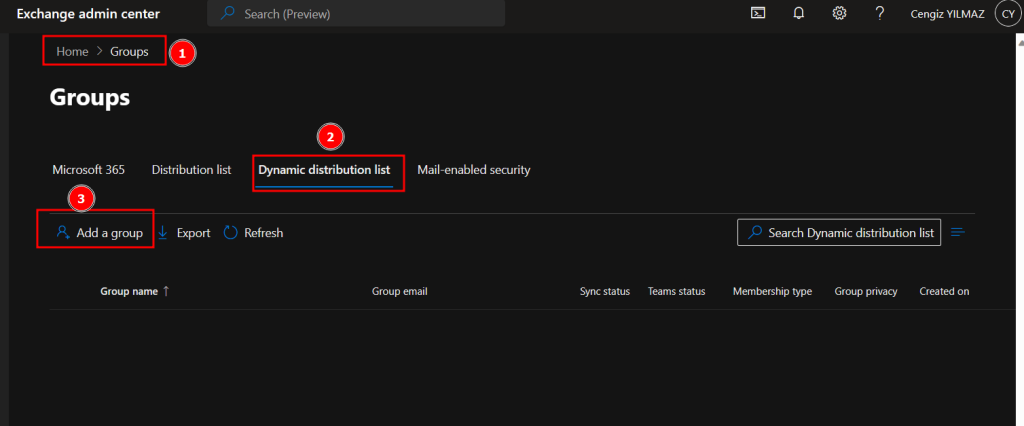
Task: Switch to the Distribution list tab
Action: pyautogui.click(x=191, y=170)
